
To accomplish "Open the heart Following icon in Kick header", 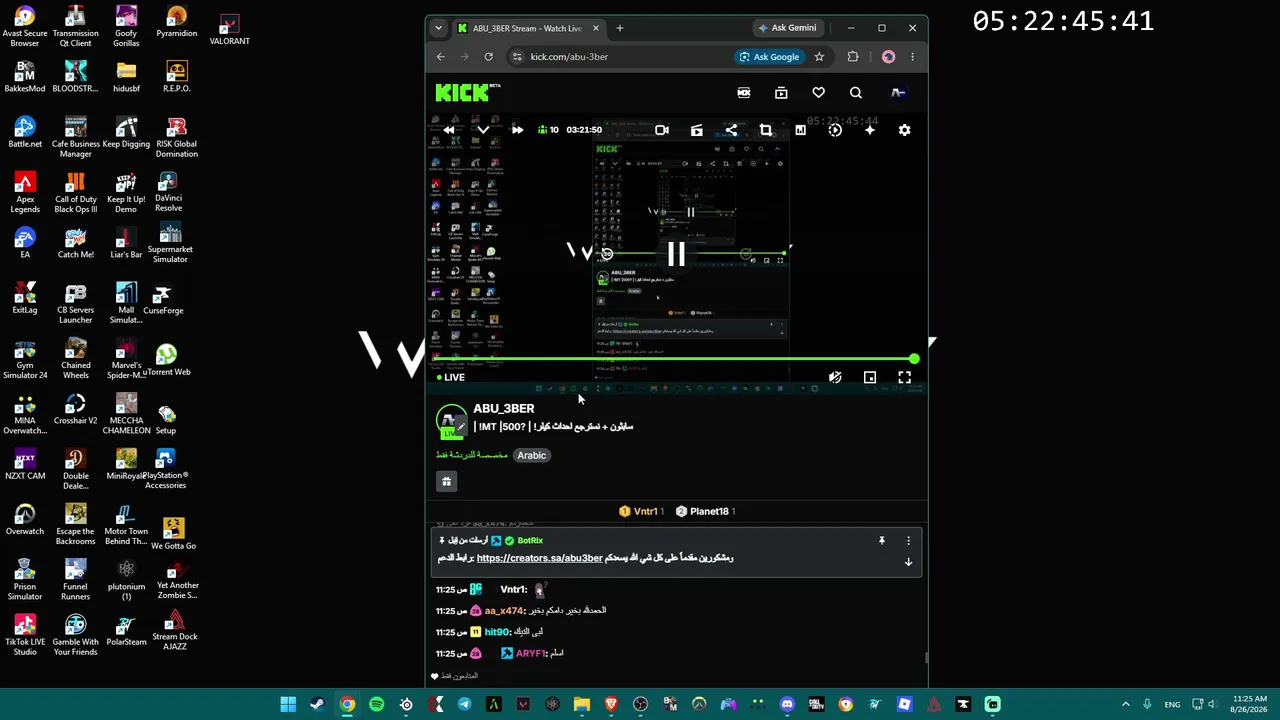I will [819, 93].
